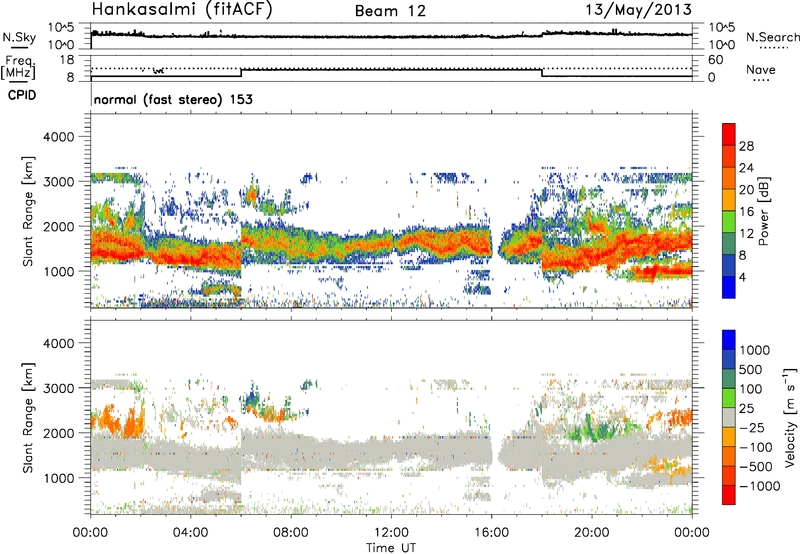
Task: Click the Velocity [m s⁻¹] colorbar title
Action: point(790,417)
